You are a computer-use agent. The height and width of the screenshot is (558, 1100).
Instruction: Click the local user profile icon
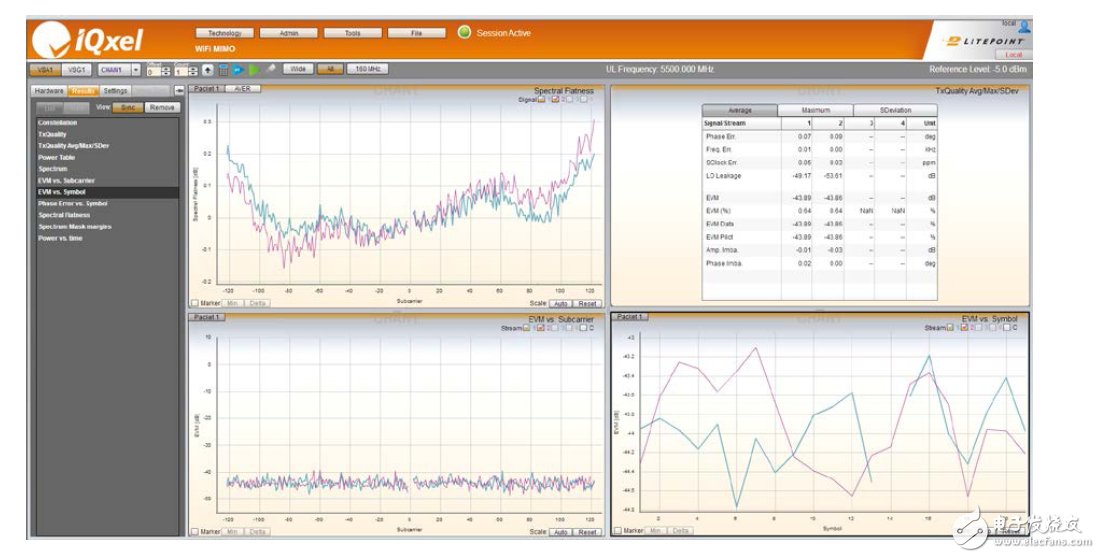pos(1024,27)
